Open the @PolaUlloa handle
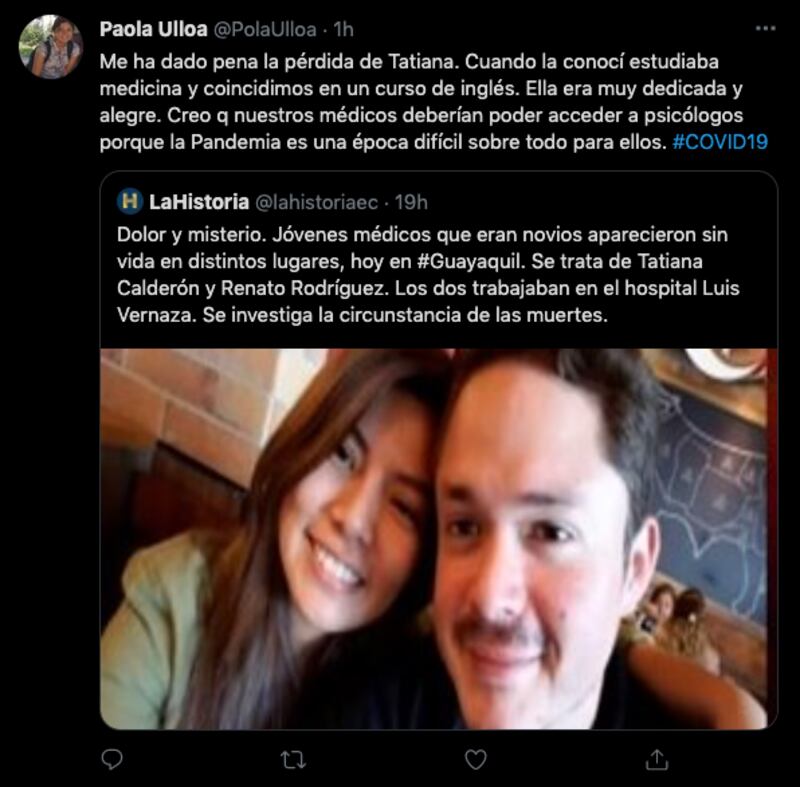800x787 pixels. pos(265,30)
